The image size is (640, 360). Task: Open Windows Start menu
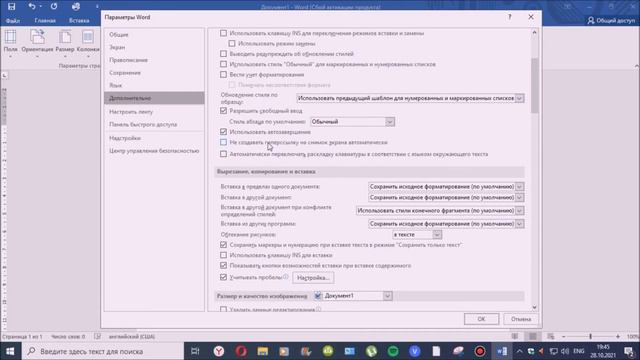coord(10,351)
